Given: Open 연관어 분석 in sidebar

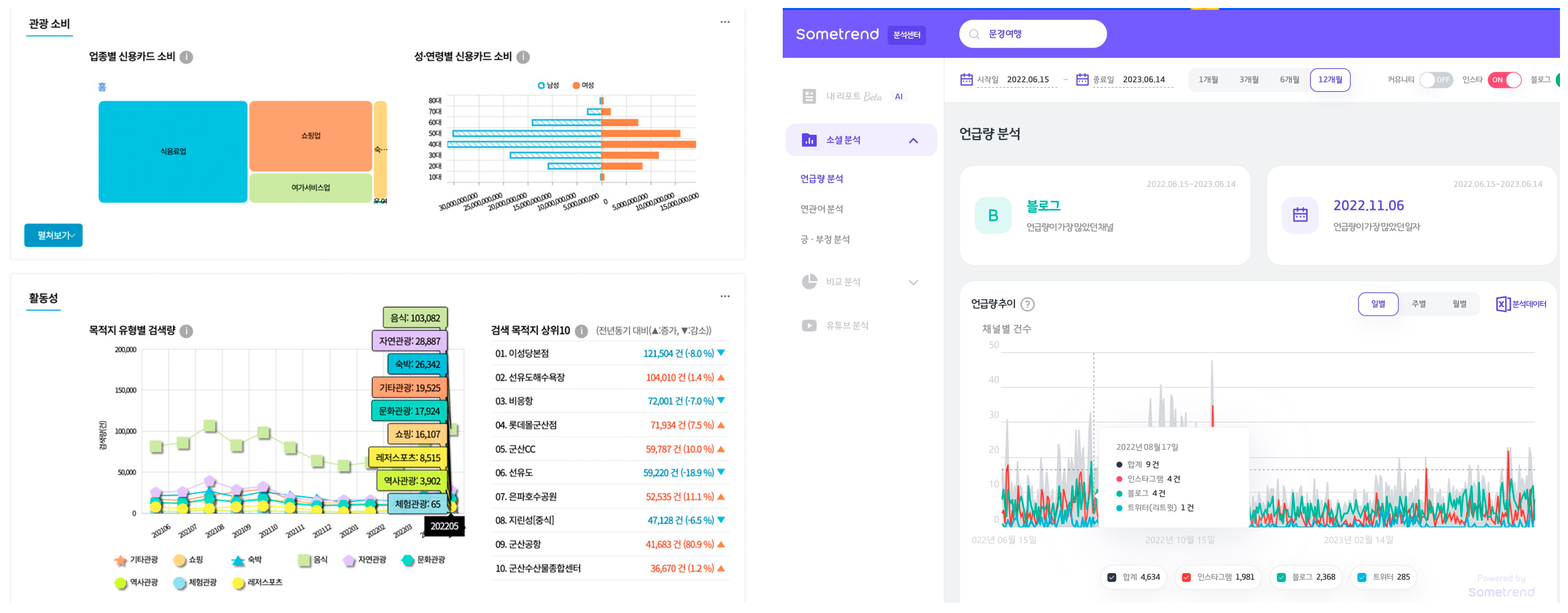Looking at the screenshot, I should [x=821, y=209].
